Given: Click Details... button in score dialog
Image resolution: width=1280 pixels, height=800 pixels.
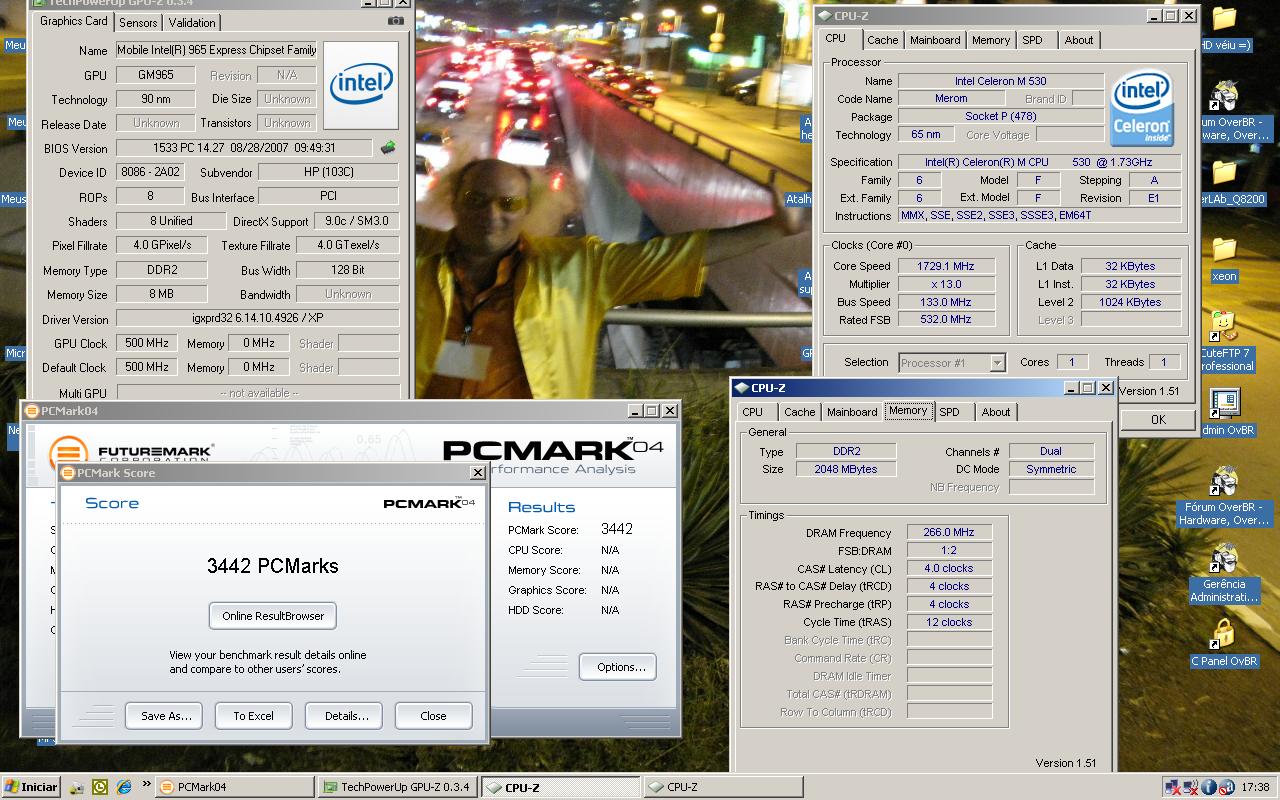Looking at the screenshot, I should tap(346, 716).
